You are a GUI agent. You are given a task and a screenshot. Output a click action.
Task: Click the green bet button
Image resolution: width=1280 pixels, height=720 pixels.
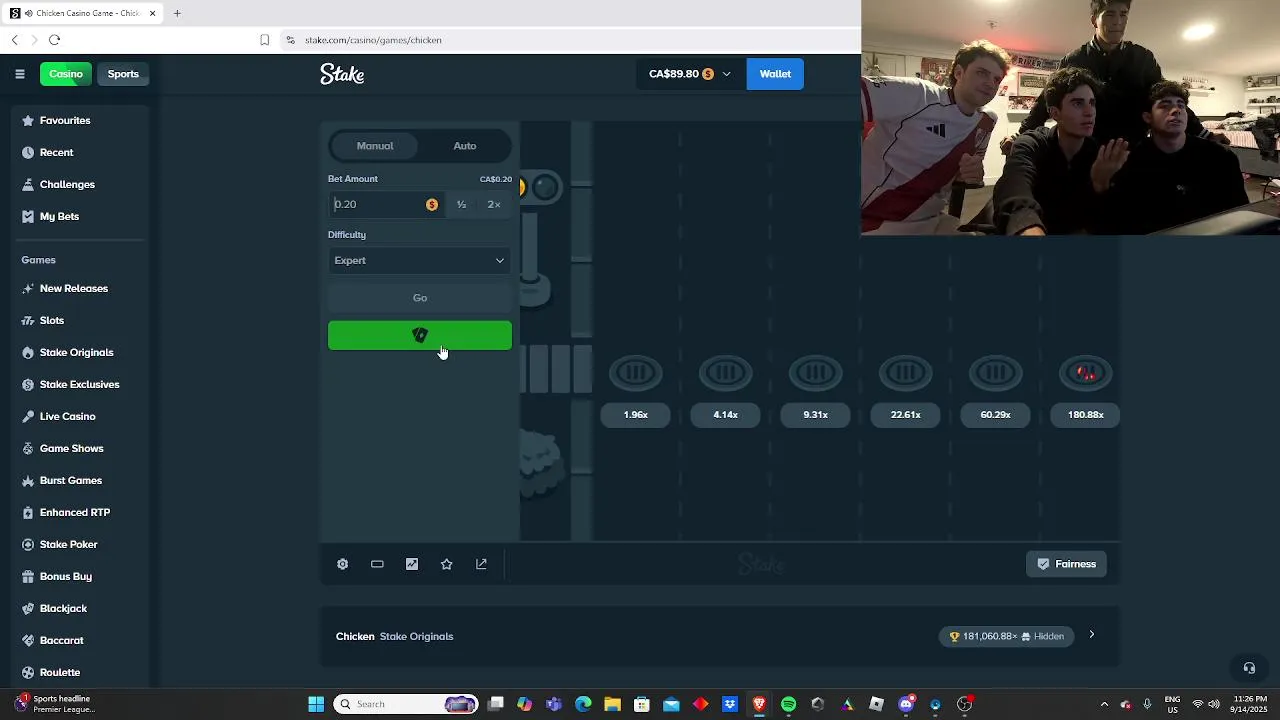pos(420,336)
